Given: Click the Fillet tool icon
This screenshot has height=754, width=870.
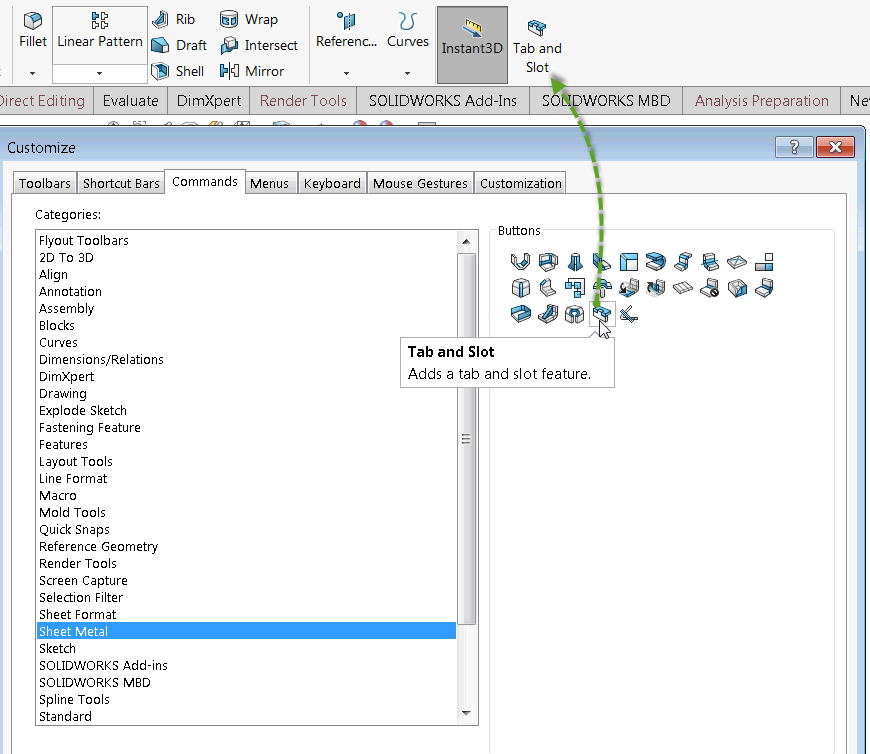Looking at the screenshot, I should pos(33,21).
